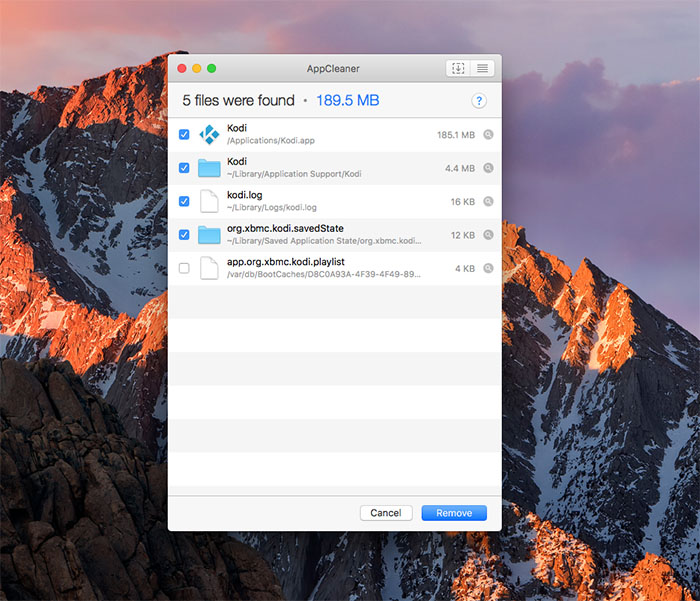Open the help question mark button
This screenshot has height=601, width=700.
coord(479,101)
